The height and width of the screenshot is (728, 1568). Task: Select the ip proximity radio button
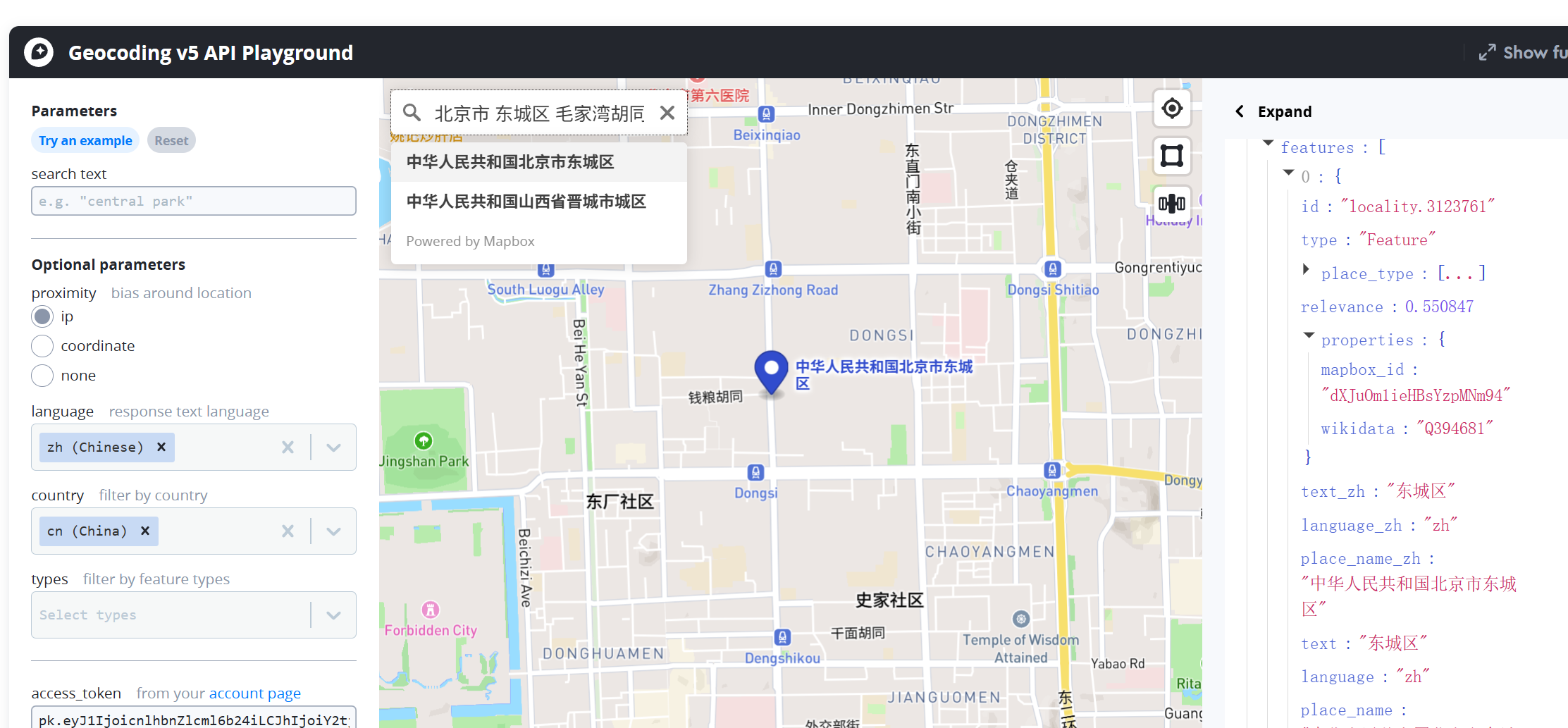point(42,316)
